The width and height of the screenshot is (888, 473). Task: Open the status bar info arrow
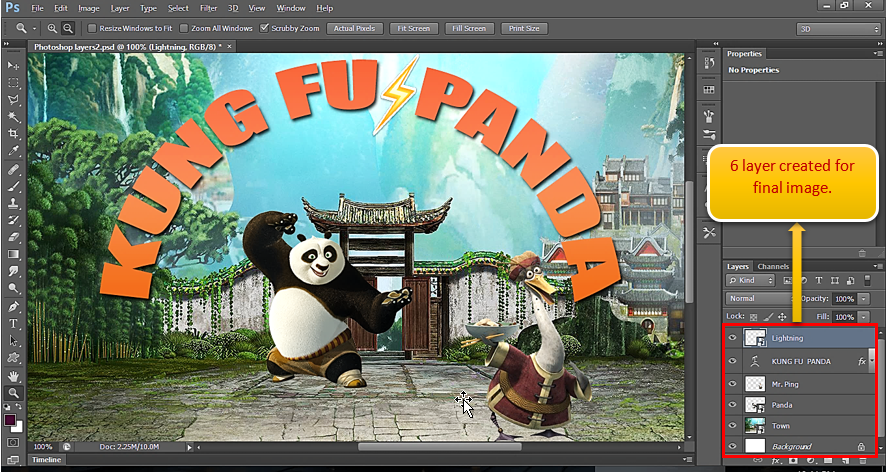190,448
